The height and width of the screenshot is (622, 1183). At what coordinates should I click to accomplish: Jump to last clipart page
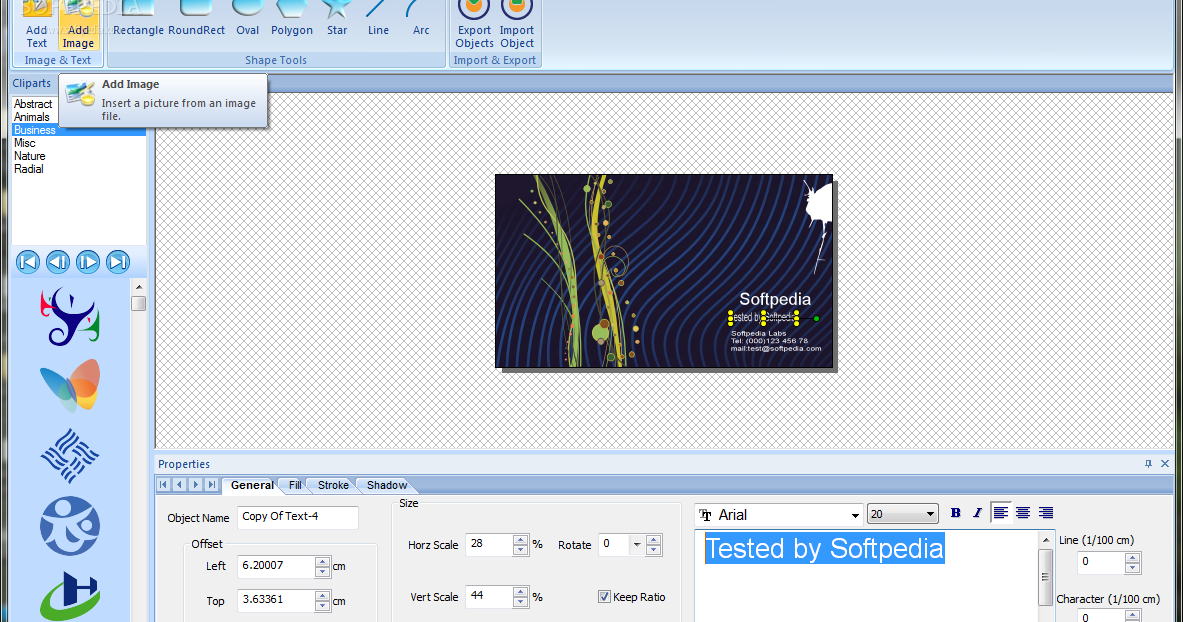point(118,262)
